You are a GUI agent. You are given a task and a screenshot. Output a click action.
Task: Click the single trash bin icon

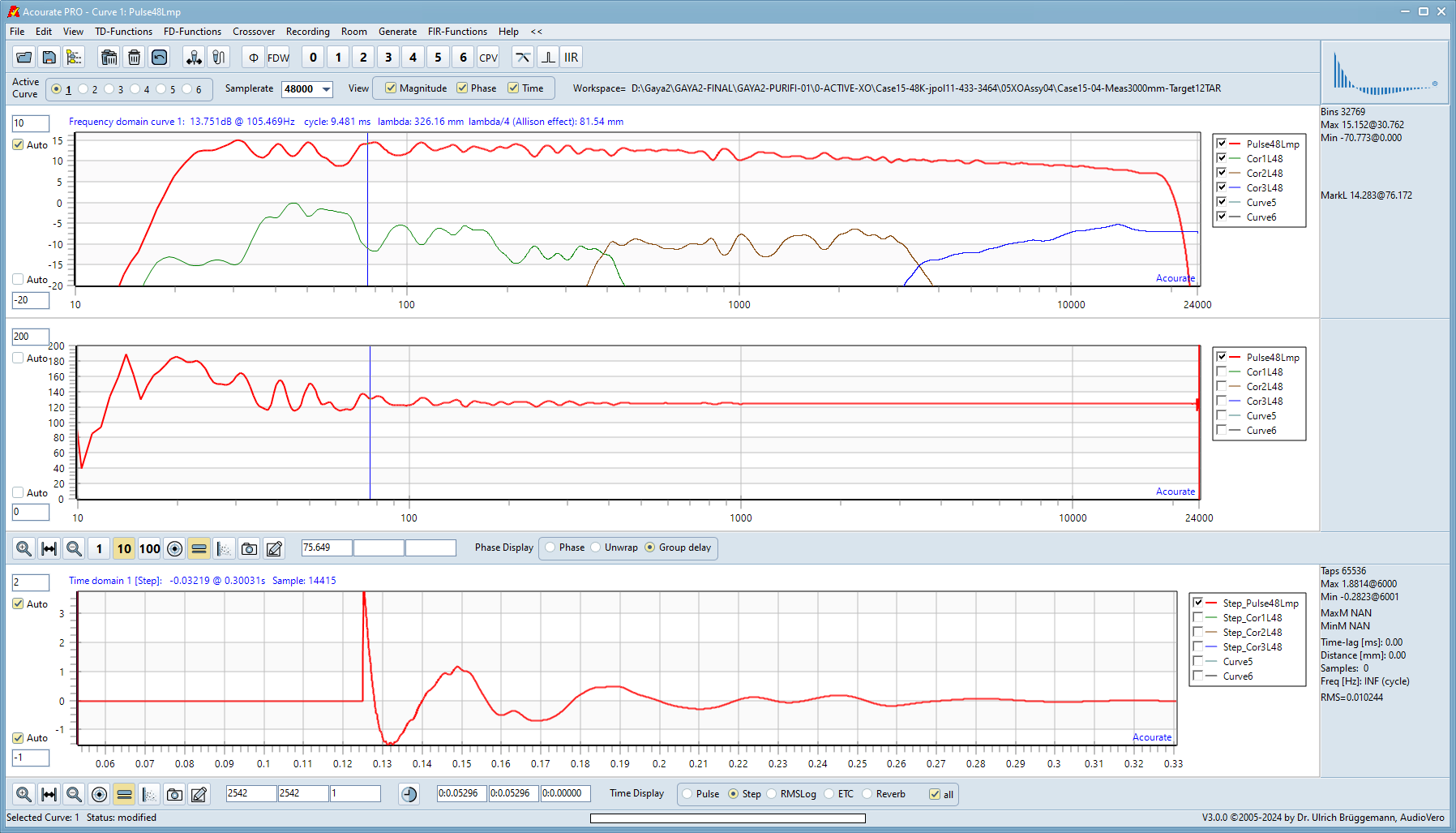[135, 58]
